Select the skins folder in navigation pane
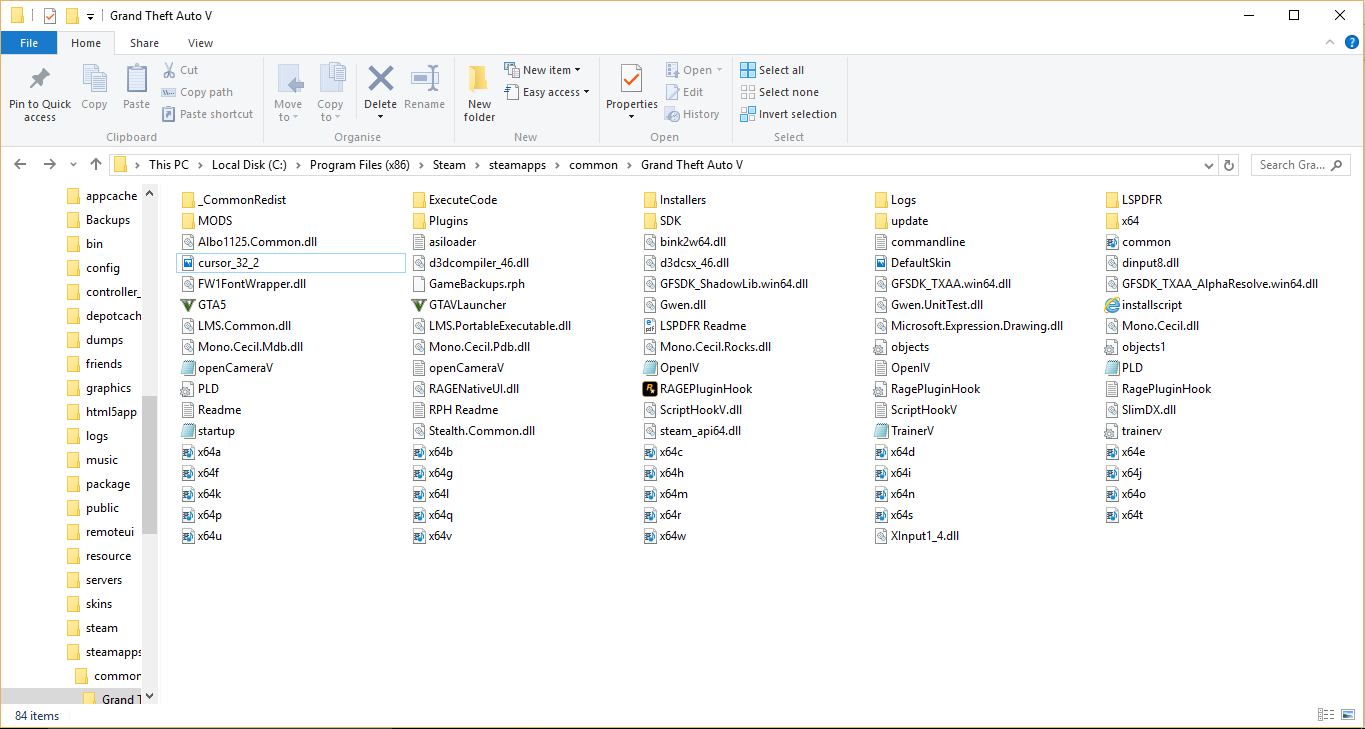Image resolution: width=1365 pixels, height=729 pixels. click(x=89, y=604)
